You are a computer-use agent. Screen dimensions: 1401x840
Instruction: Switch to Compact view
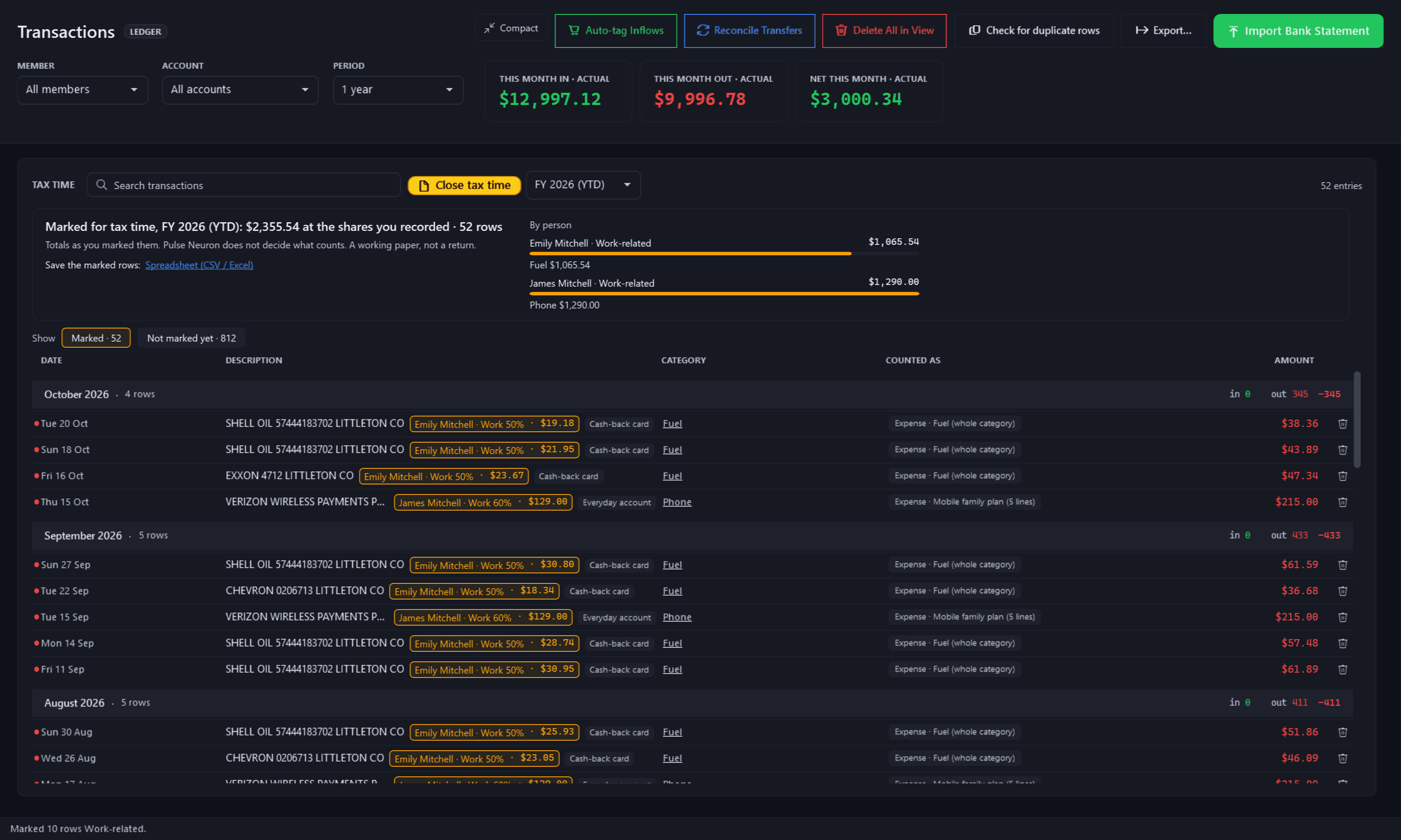(x=511, y=28)
